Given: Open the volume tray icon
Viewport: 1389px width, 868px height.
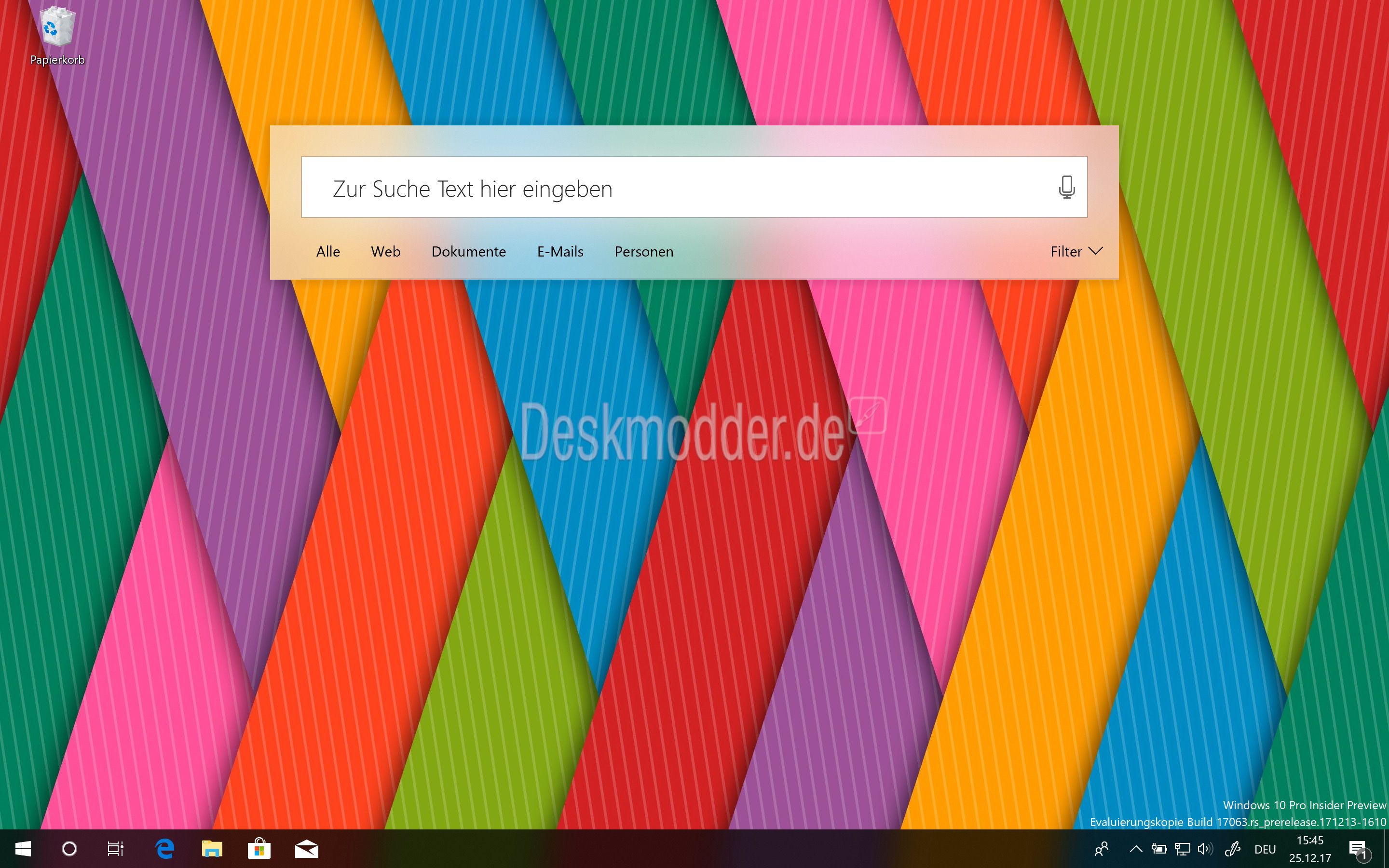Looking at the screenshot, I should click(1205, 849).
